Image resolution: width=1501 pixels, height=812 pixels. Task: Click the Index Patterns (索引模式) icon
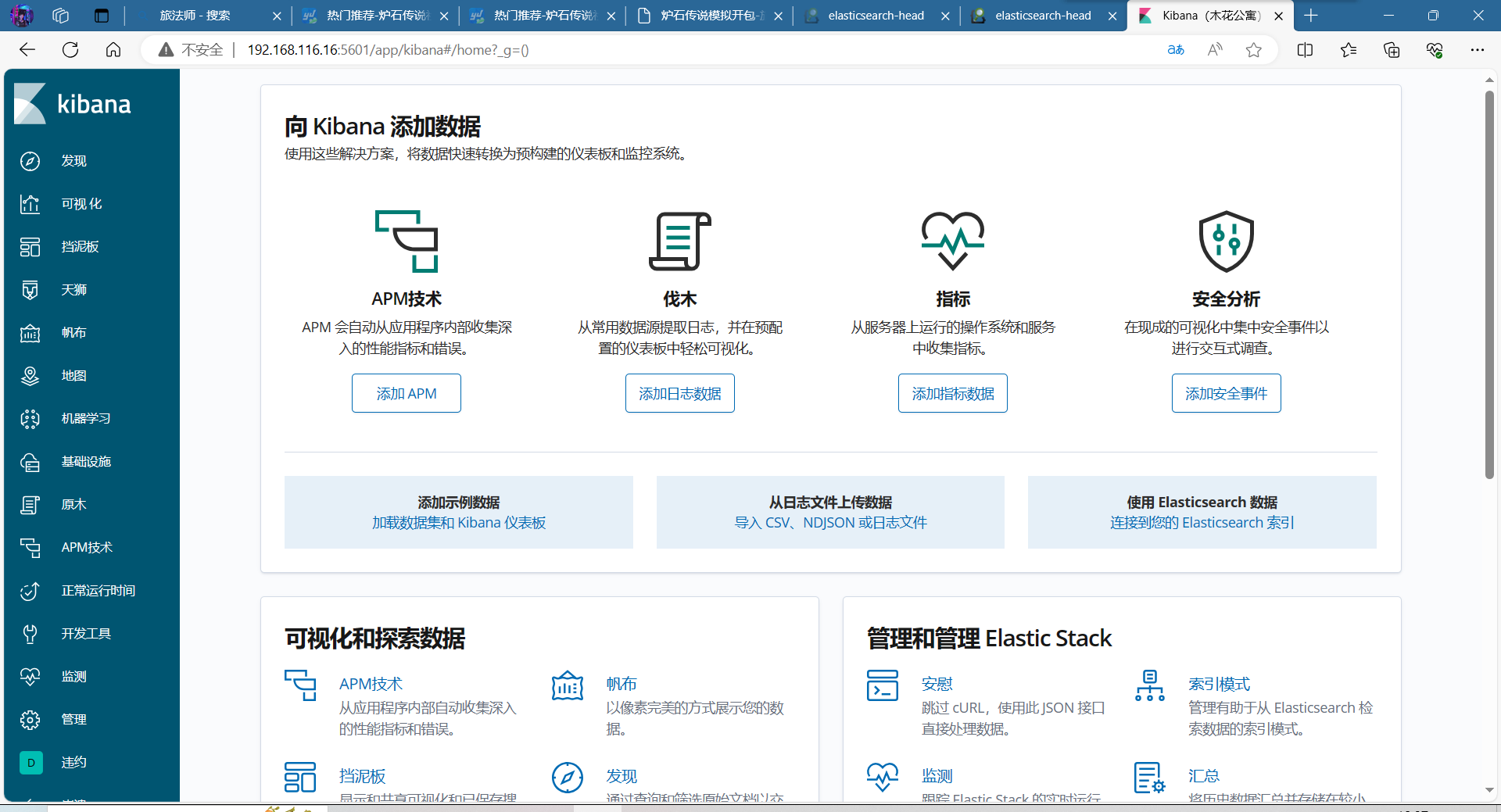1149,685
